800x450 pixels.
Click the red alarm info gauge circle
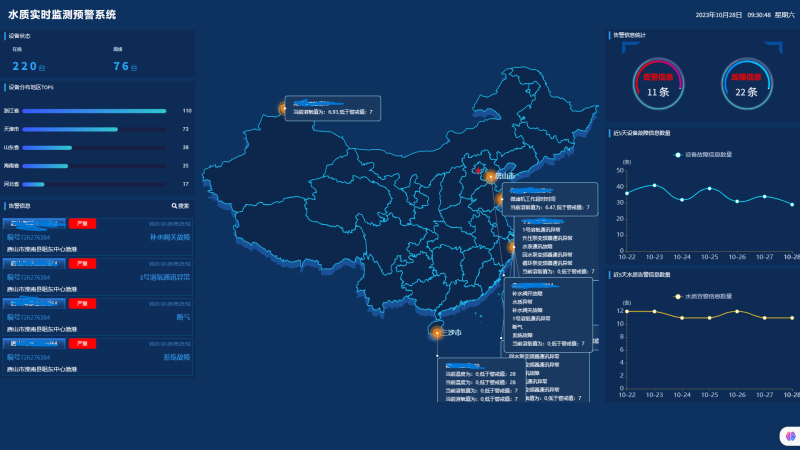click(658, 84)
